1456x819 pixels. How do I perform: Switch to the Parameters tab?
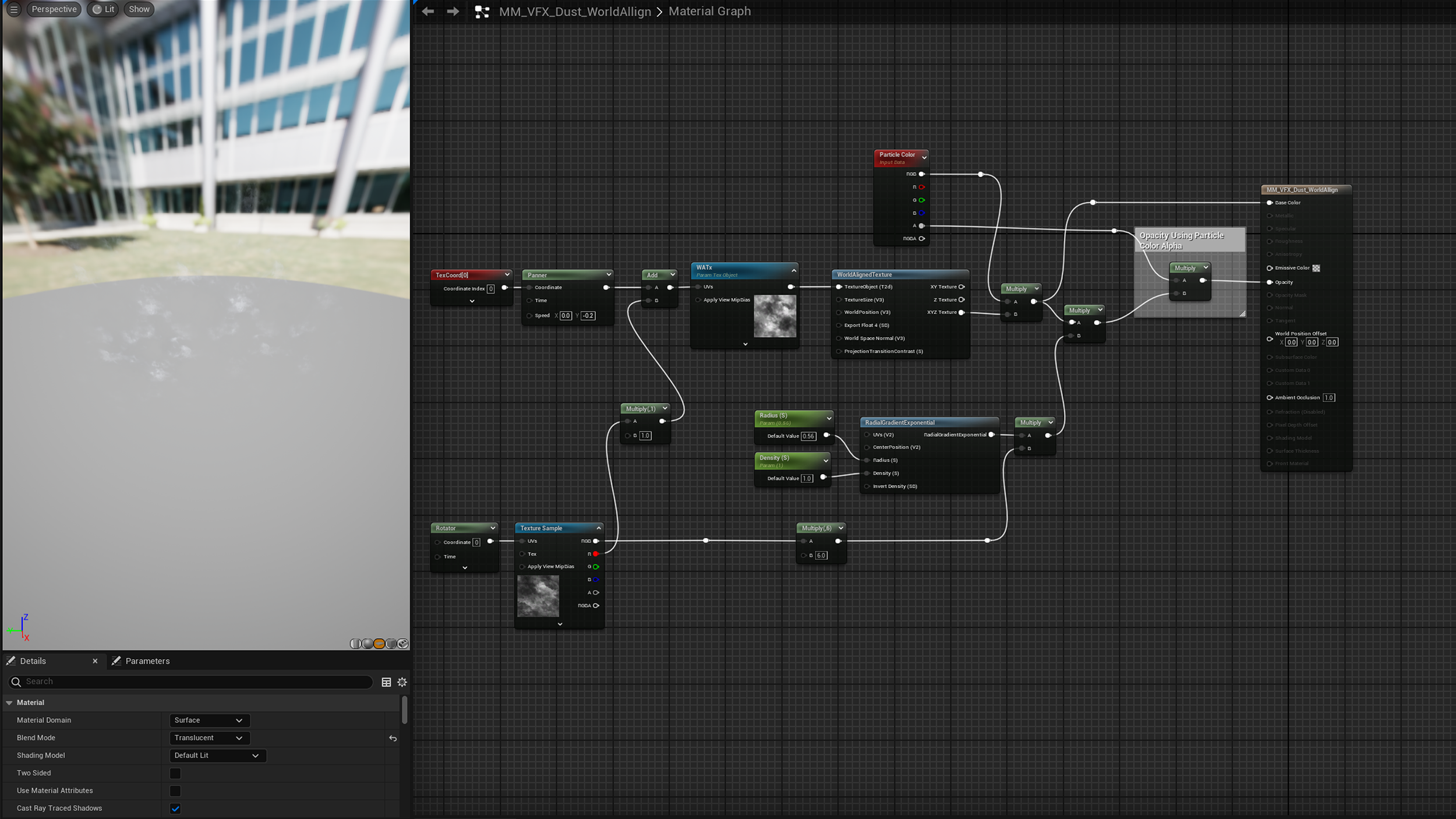[140, 661]
